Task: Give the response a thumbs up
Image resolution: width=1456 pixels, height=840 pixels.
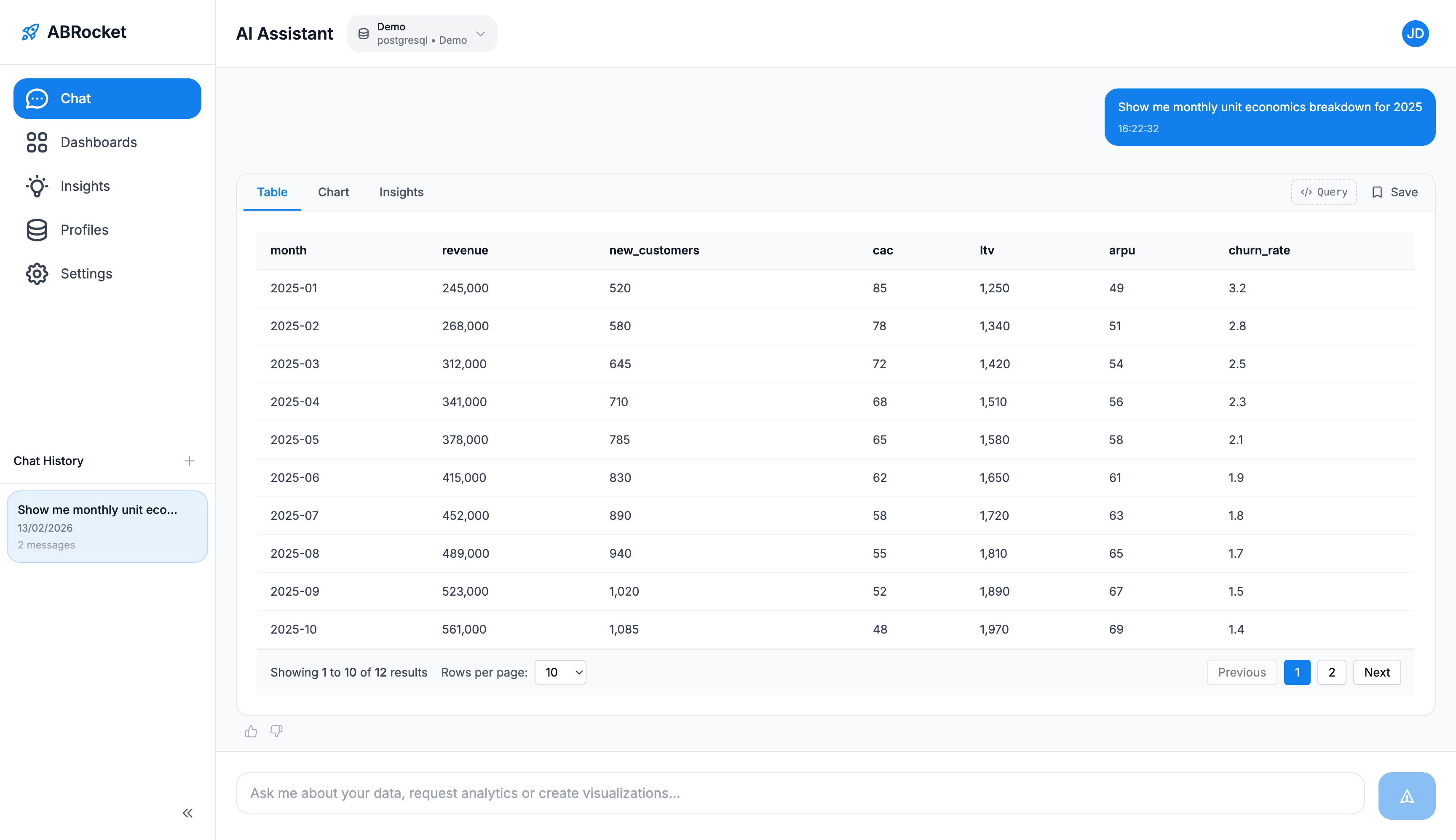Action: click(251, 731)
